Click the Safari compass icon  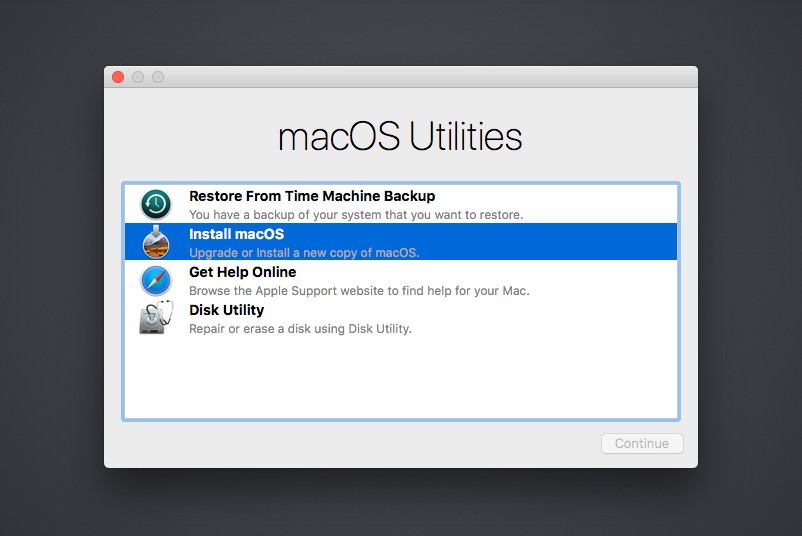[156, 280]
